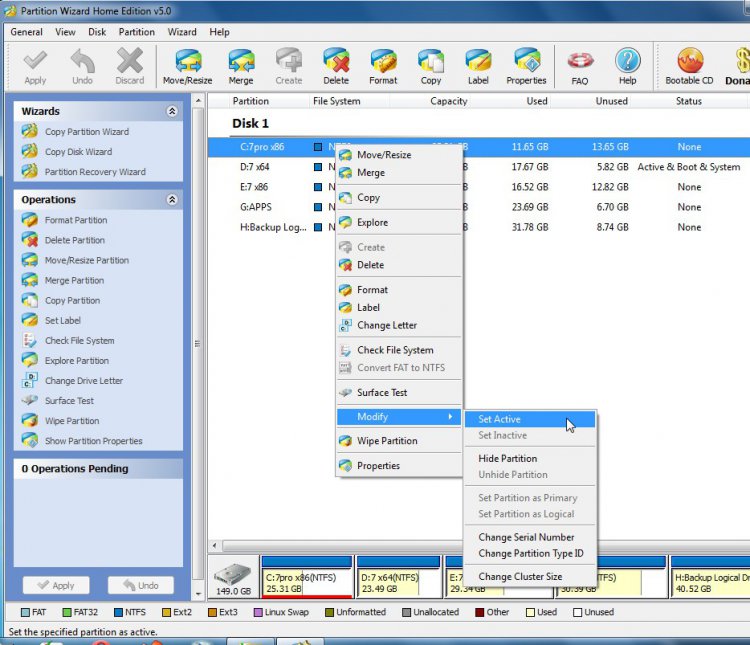Choose Format Partition in Operations panel
This screenshot has height=645, width=750.
point(76,220)
